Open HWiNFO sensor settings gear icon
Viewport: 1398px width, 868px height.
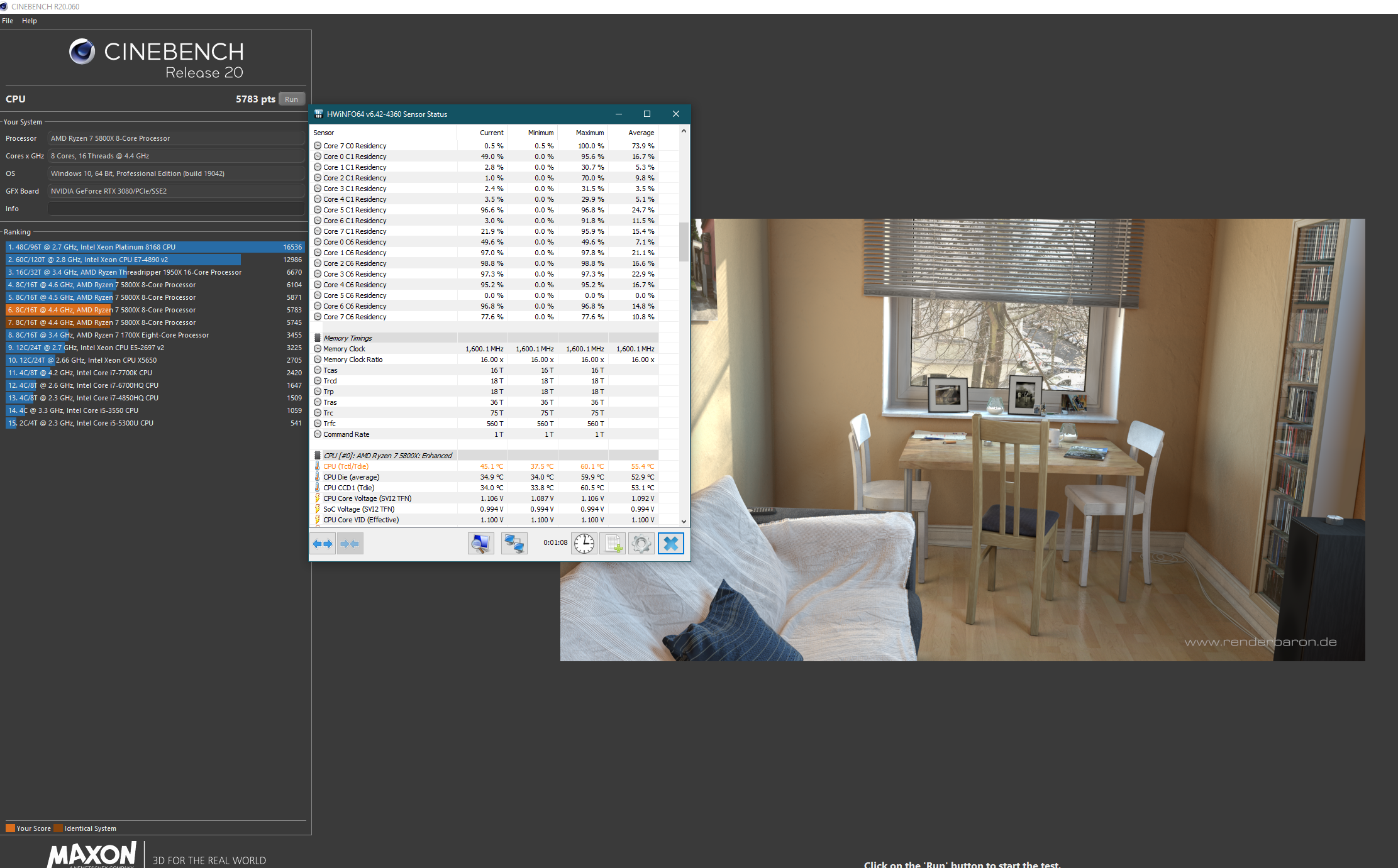pyautogui.click(x=641, y=544)
